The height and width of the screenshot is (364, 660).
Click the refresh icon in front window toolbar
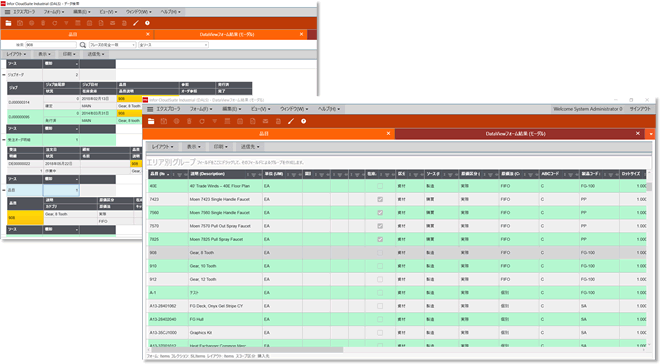pos(202,121)
